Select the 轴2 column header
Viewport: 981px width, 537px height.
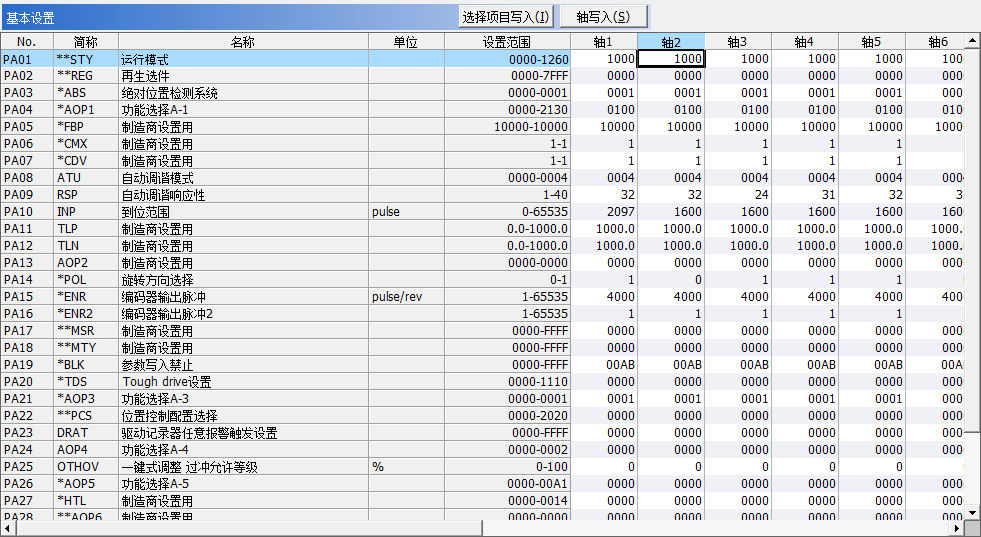(670, 42)
